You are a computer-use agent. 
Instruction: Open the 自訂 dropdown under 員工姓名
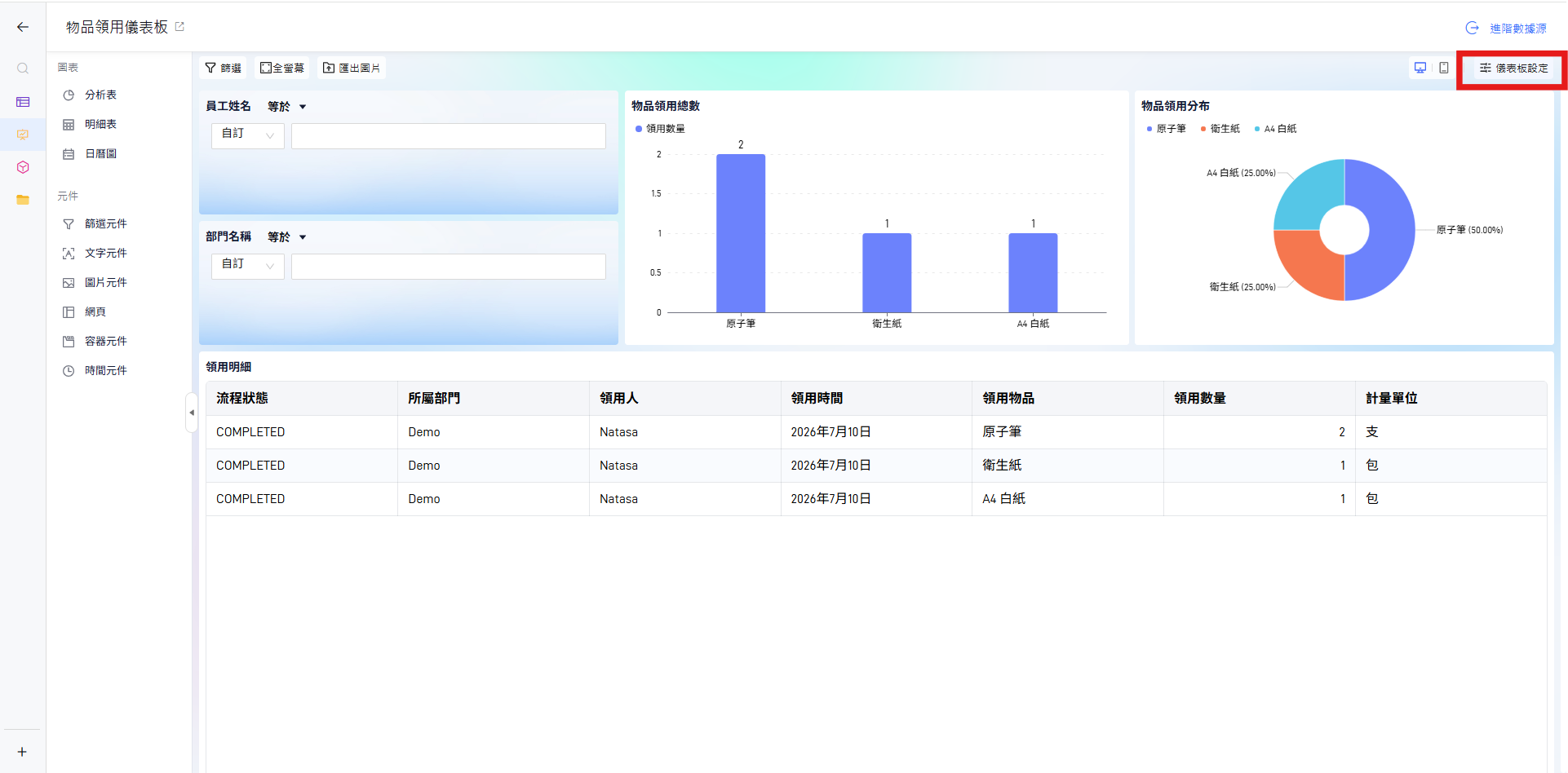pos(248,135)
